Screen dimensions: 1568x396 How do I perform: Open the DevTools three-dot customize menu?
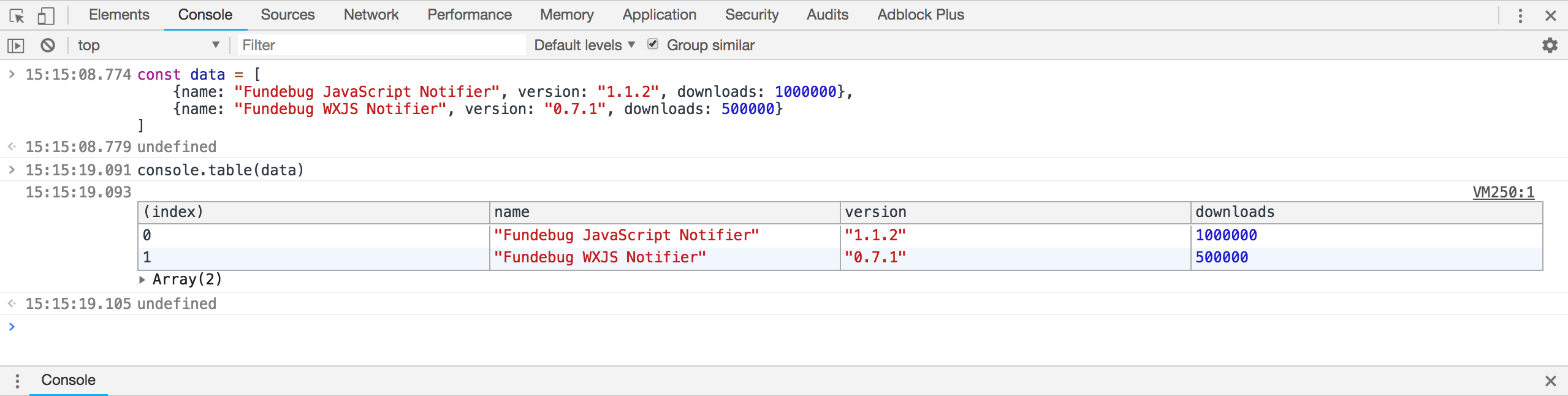1520,15
